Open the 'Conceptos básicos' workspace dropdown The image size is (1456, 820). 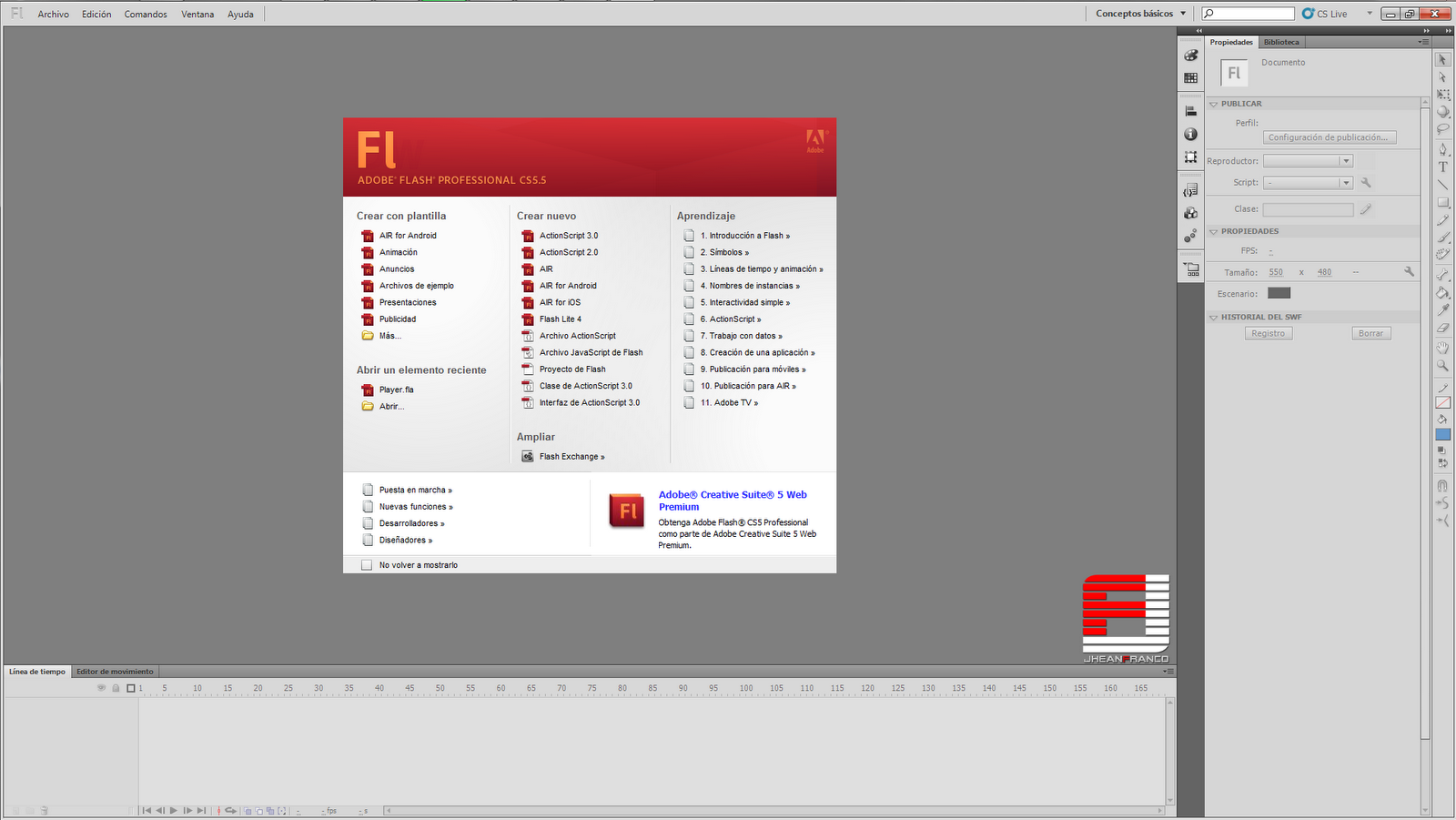coord(1141,14)
